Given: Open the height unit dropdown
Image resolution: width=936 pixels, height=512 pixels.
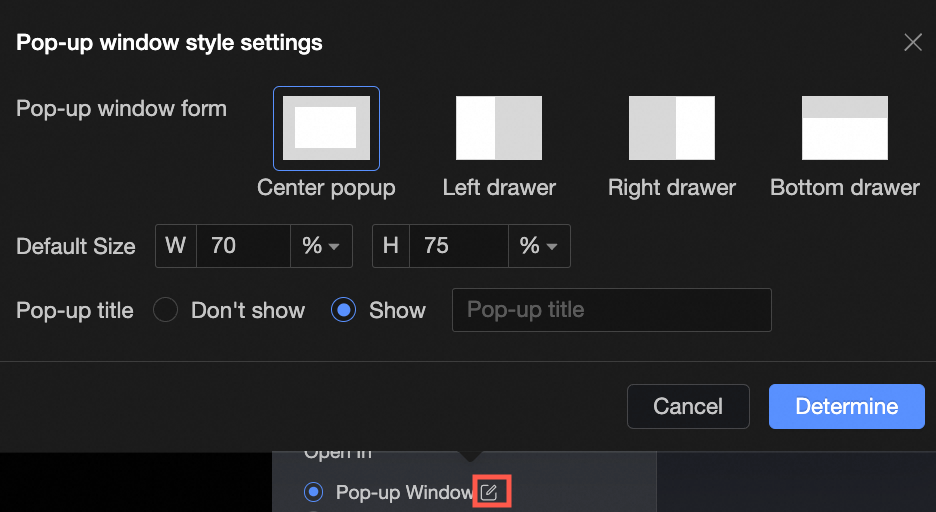Looking at the screenshot, I should point(539,246).
